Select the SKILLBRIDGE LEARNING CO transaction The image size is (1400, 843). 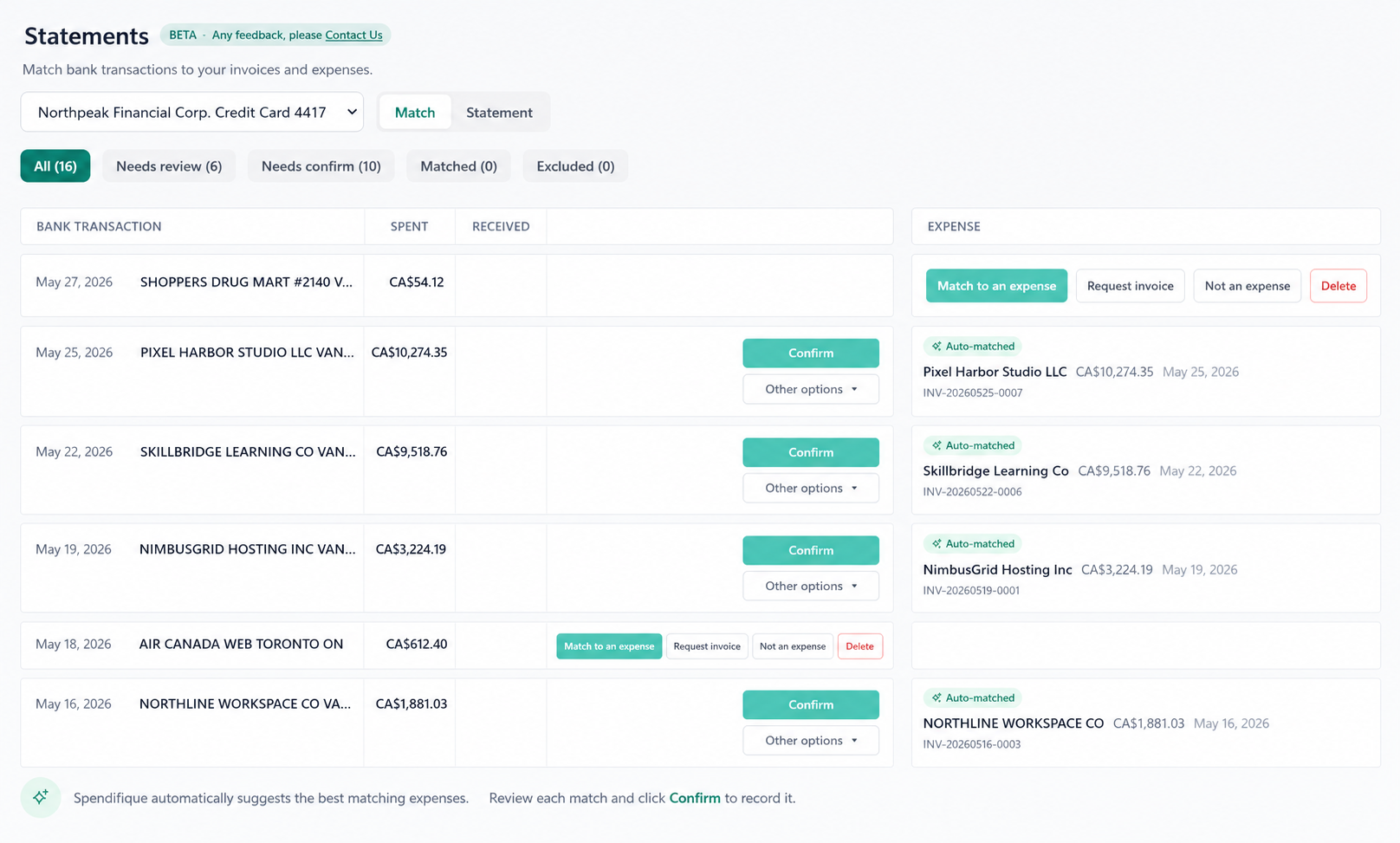click(x=248, y=451)
